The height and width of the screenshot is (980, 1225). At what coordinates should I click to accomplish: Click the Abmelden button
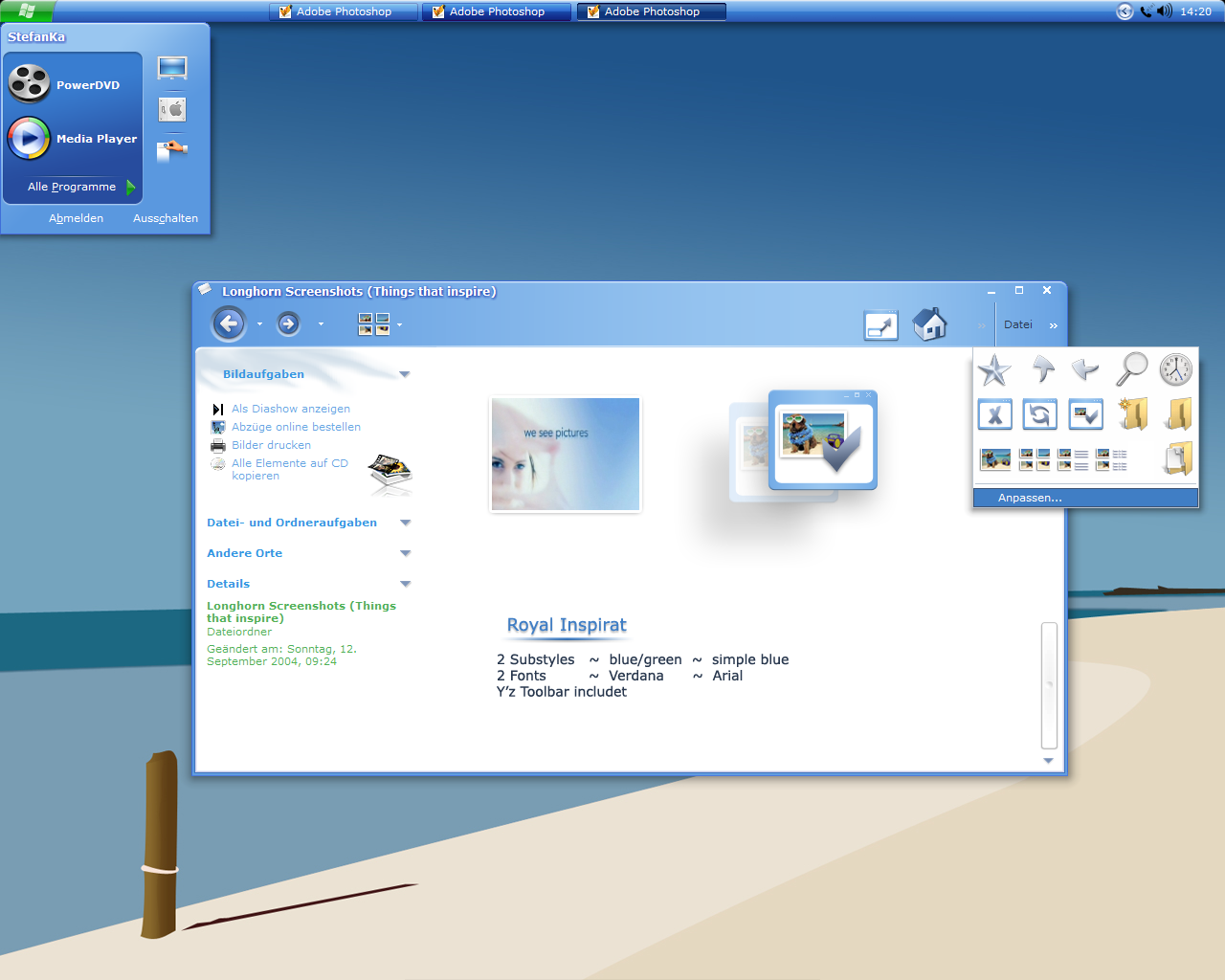tap(76, 218)
